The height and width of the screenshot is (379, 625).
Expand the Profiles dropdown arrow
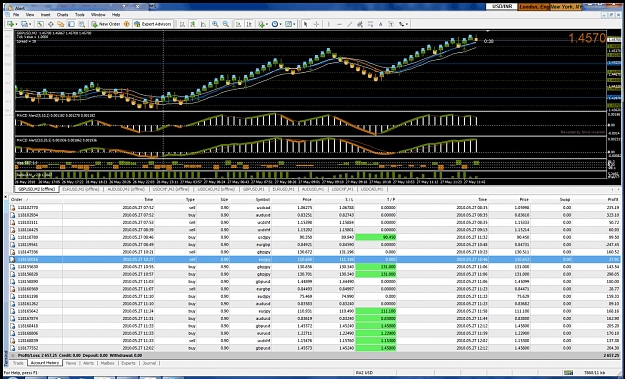pos(30,24)
